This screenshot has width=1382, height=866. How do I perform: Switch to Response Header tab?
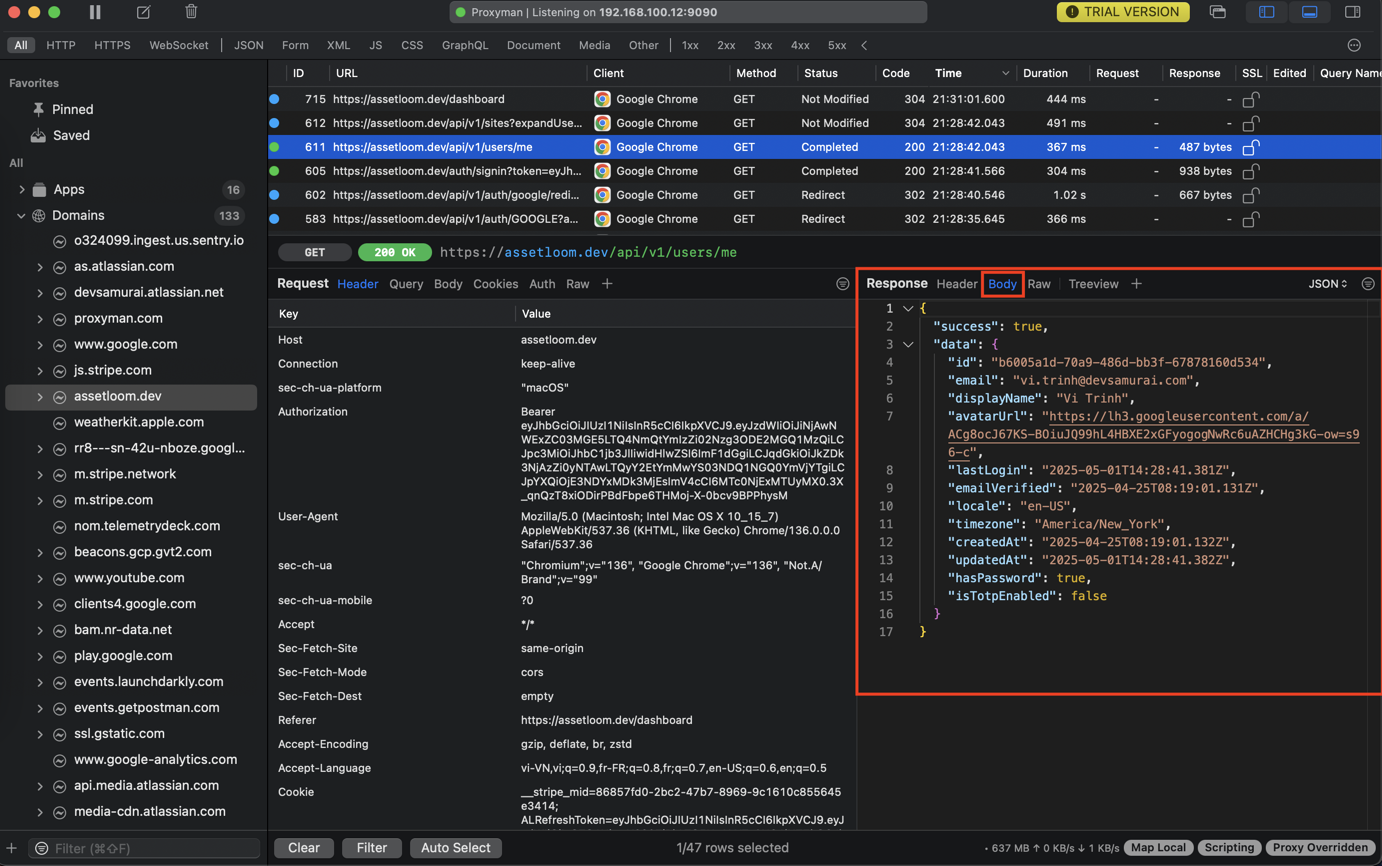(956, 284)
